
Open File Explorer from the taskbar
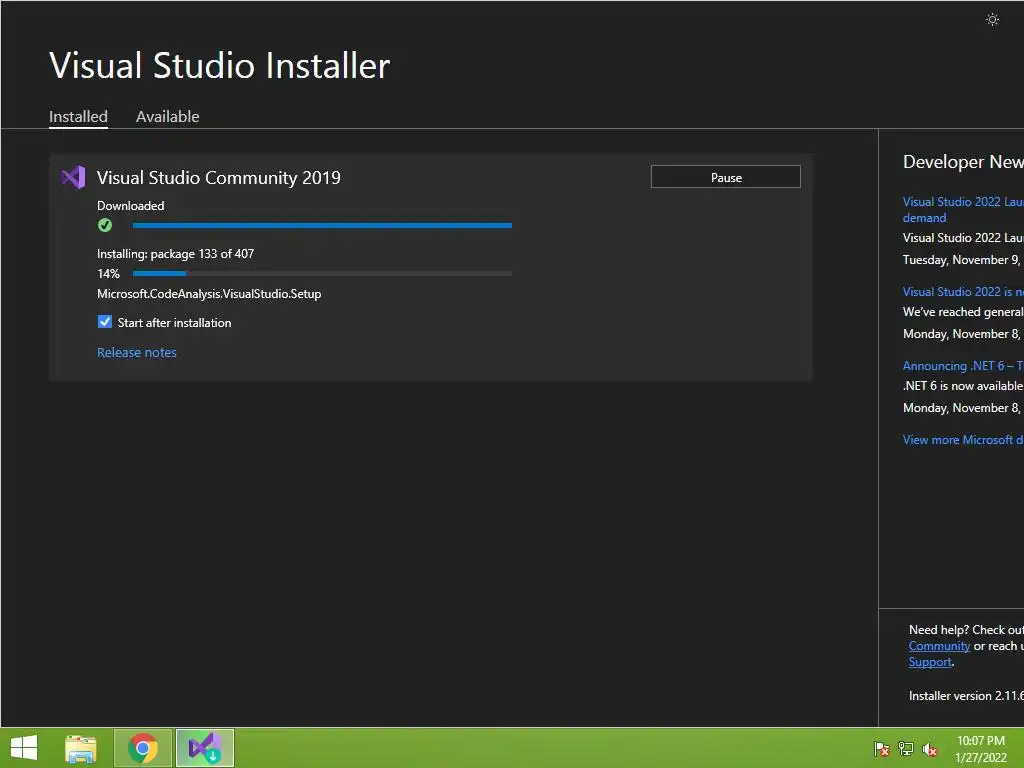click(x=81, y=748)
